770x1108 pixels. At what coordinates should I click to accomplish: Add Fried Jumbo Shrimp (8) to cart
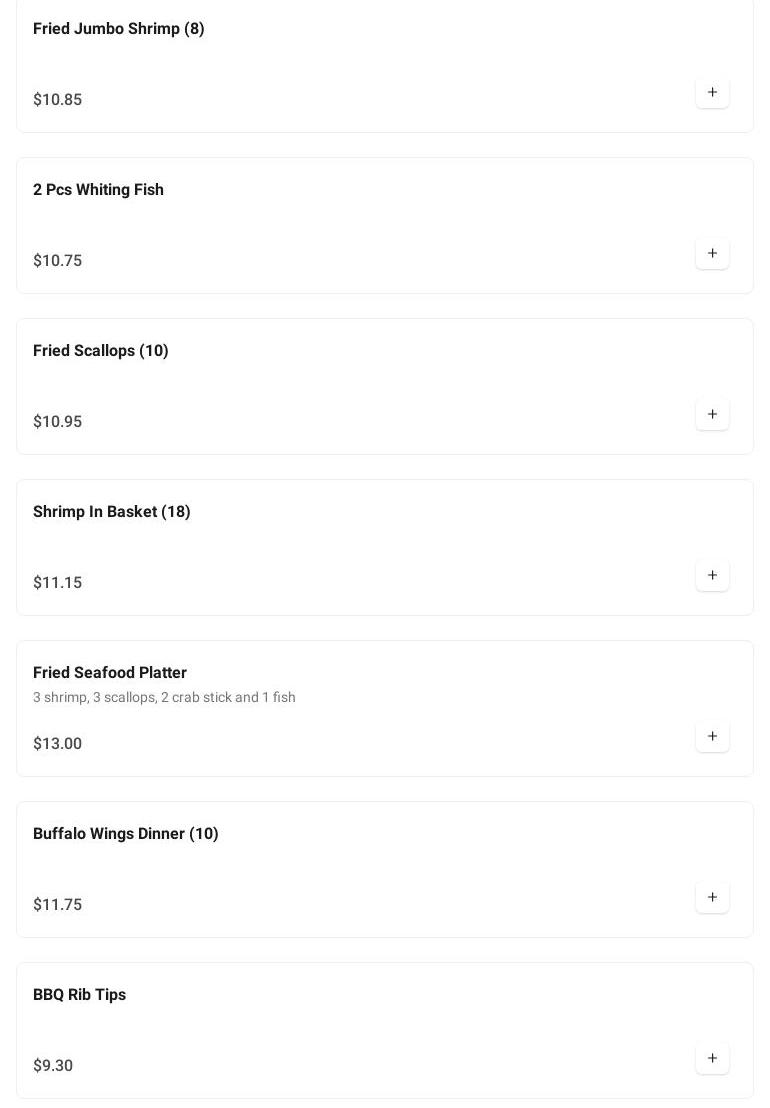tap(712, 93)
